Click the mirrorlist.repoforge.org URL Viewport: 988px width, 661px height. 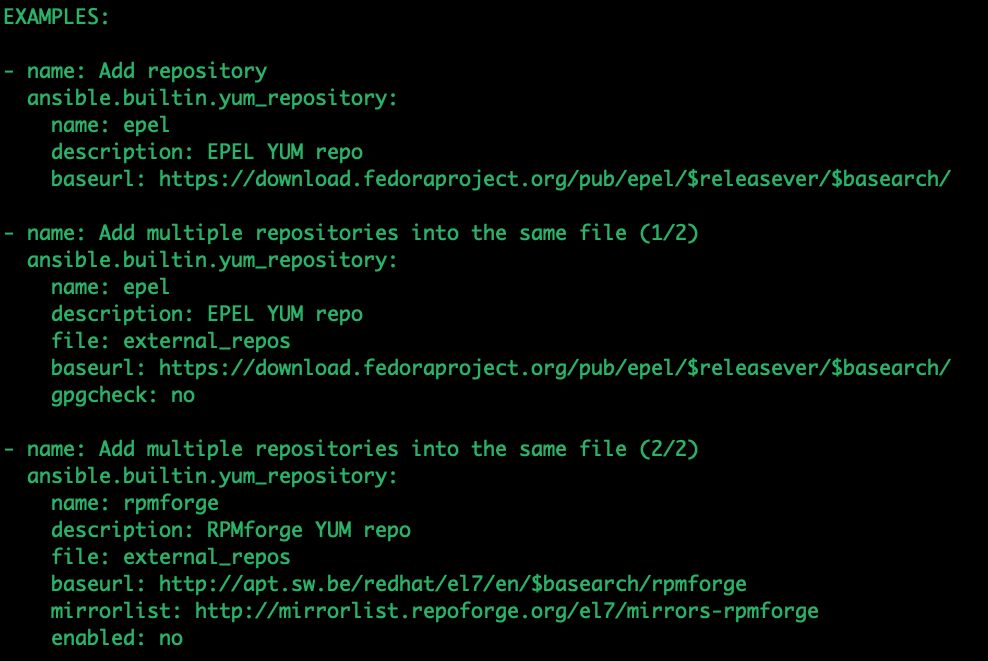[x=507, y=611]
